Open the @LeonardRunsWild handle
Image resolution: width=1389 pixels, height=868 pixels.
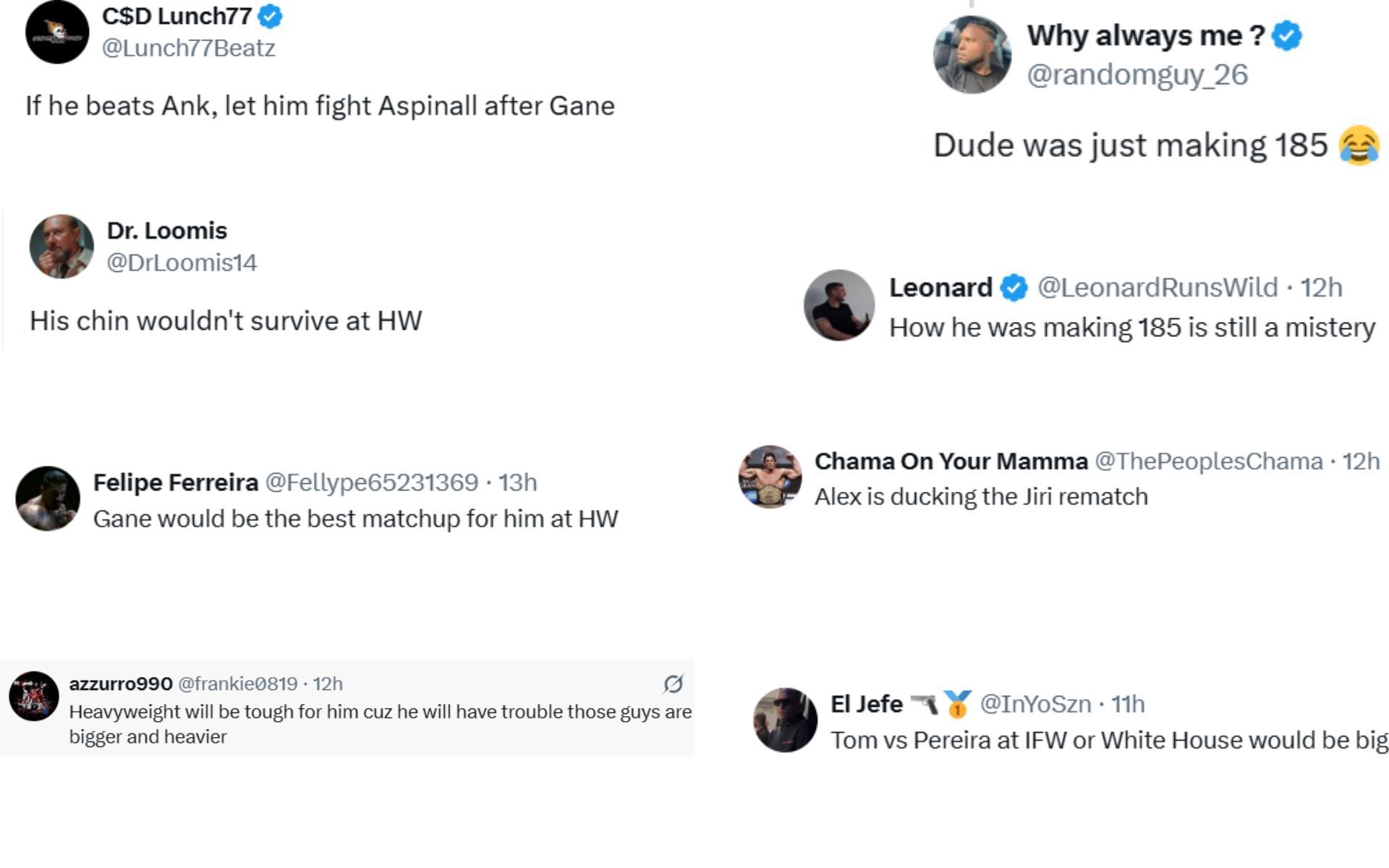pyautogui.click(x=1157, y=288)
